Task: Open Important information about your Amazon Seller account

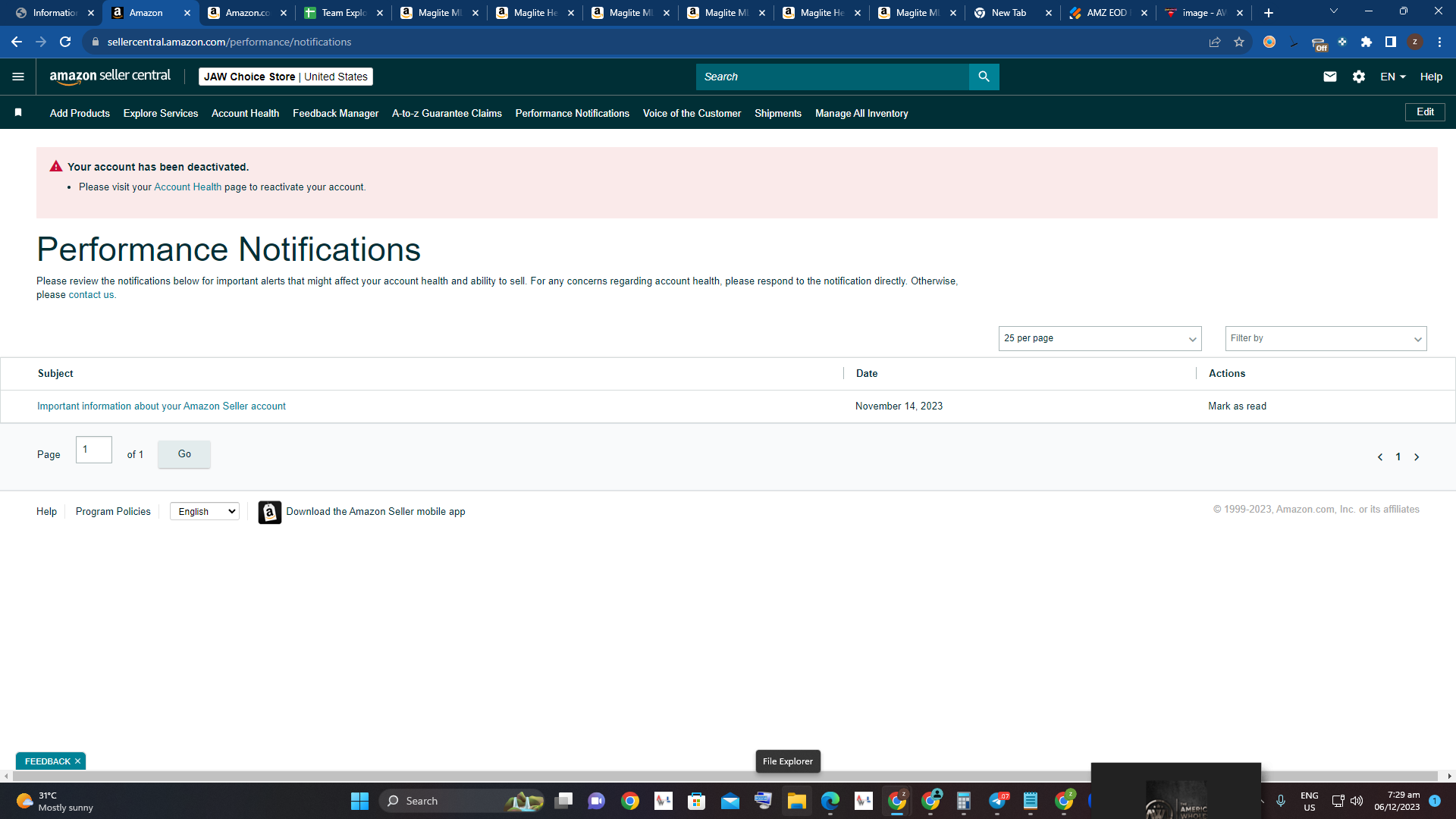Action: click(162, 406)
